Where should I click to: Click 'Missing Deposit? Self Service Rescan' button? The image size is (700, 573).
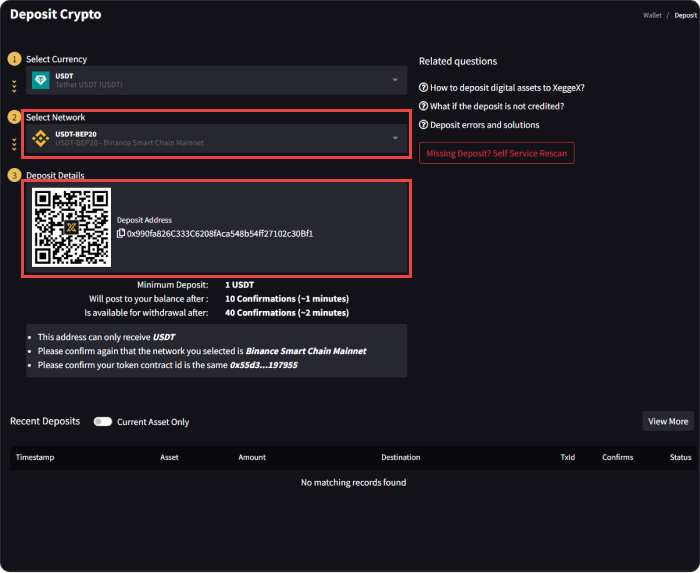[x=496, y=153]
